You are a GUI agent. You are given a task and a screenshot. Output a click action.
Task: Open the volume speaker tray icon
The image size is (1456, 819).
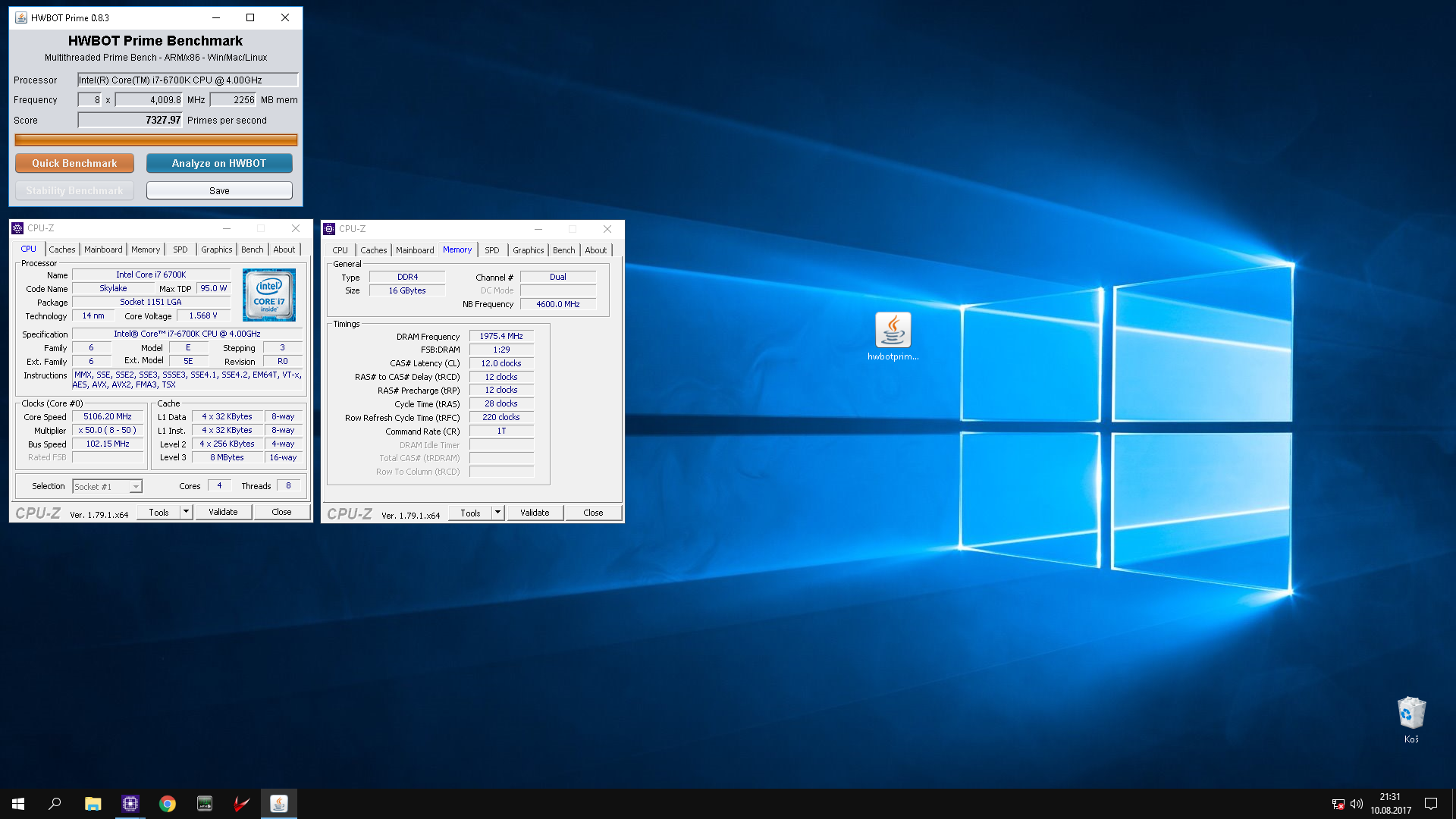(1357, 804)
